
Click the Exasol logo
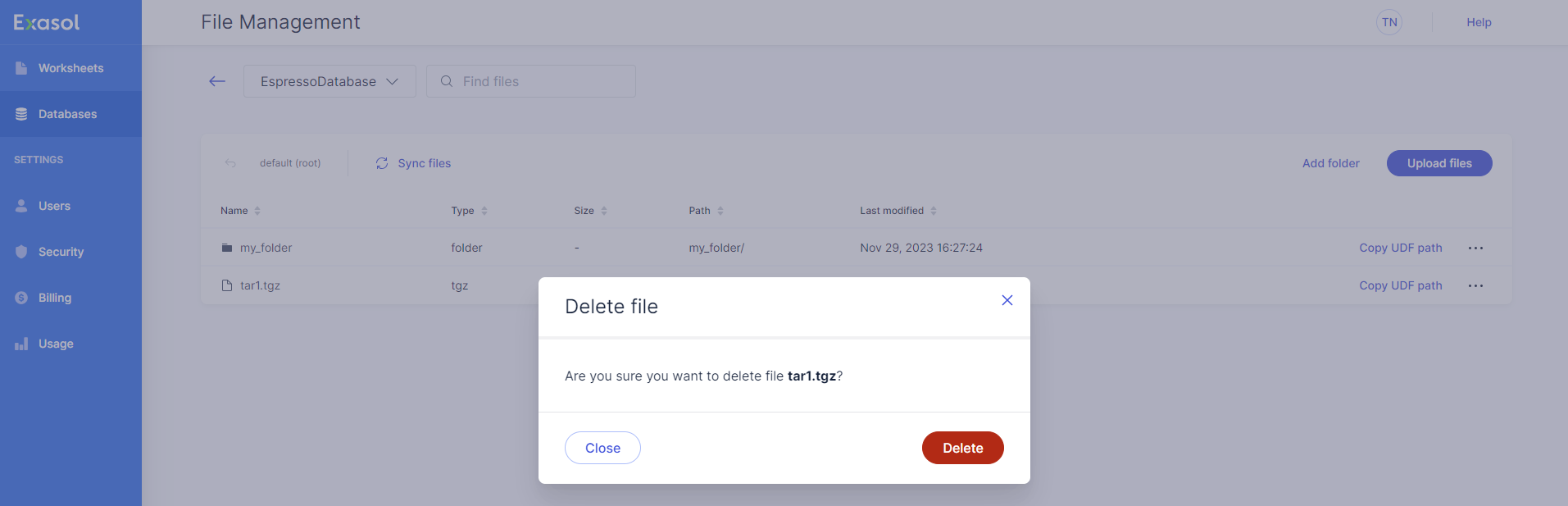[47, 22]
